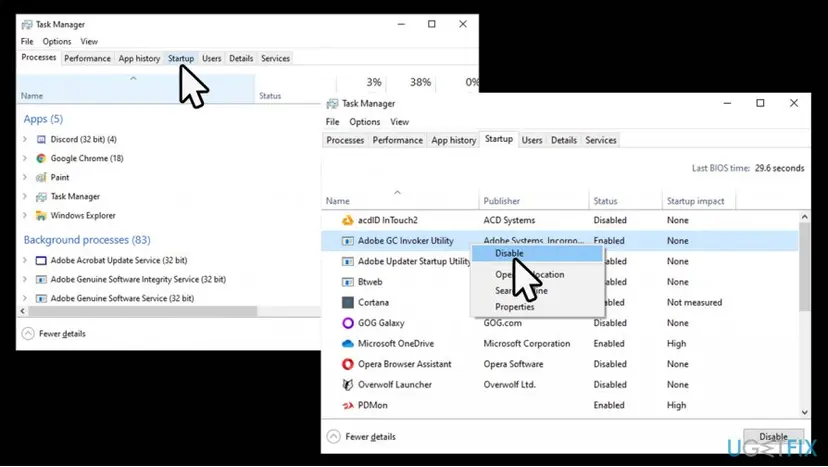The image size is (828, 467).
Task: Click the left scroll arrow in back window
Action: click(x=22, y=312)
